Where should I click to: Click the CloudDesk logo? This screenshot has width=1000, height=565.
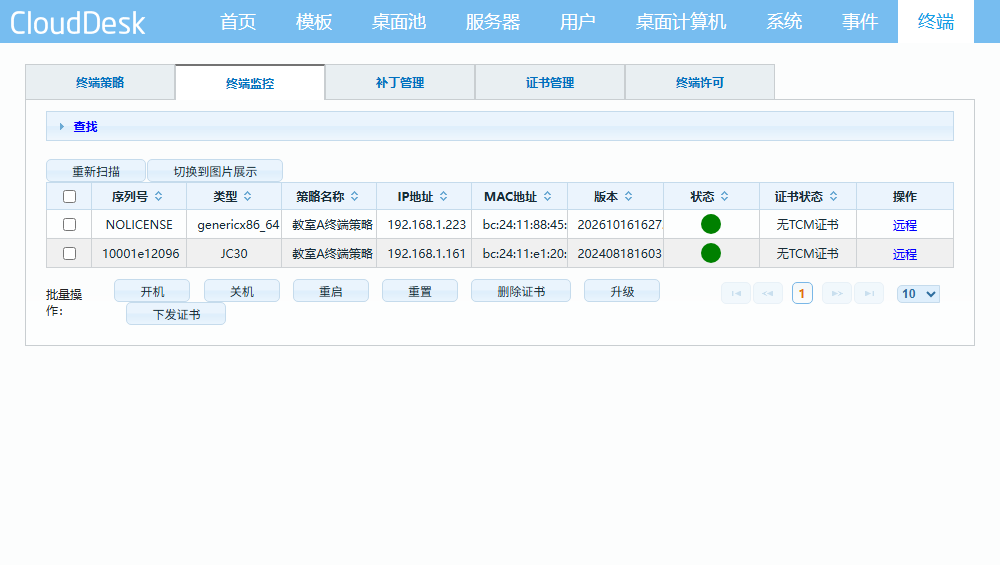tap(77, 23)
